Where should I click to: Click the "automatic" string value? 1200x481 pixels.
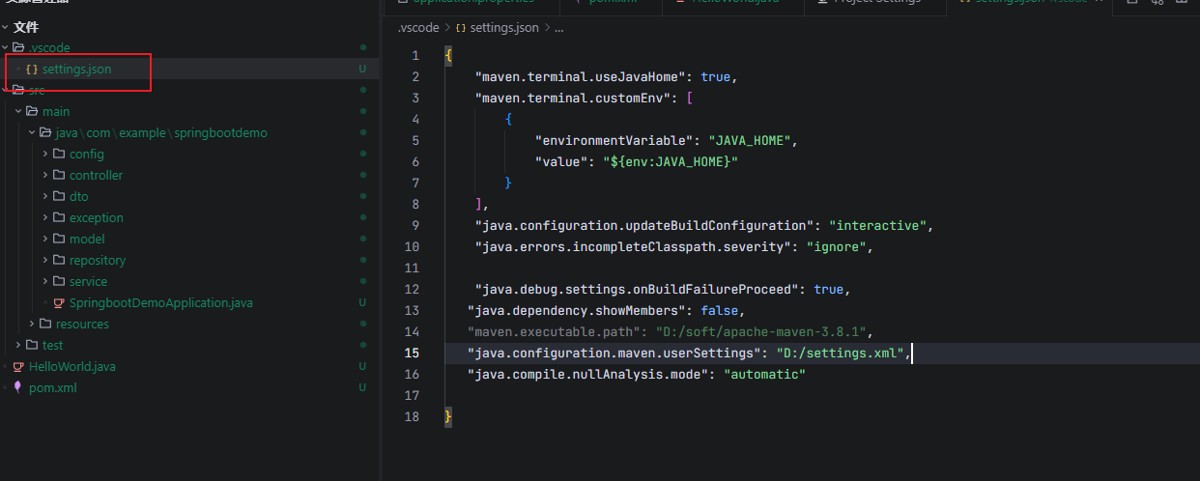764,374
